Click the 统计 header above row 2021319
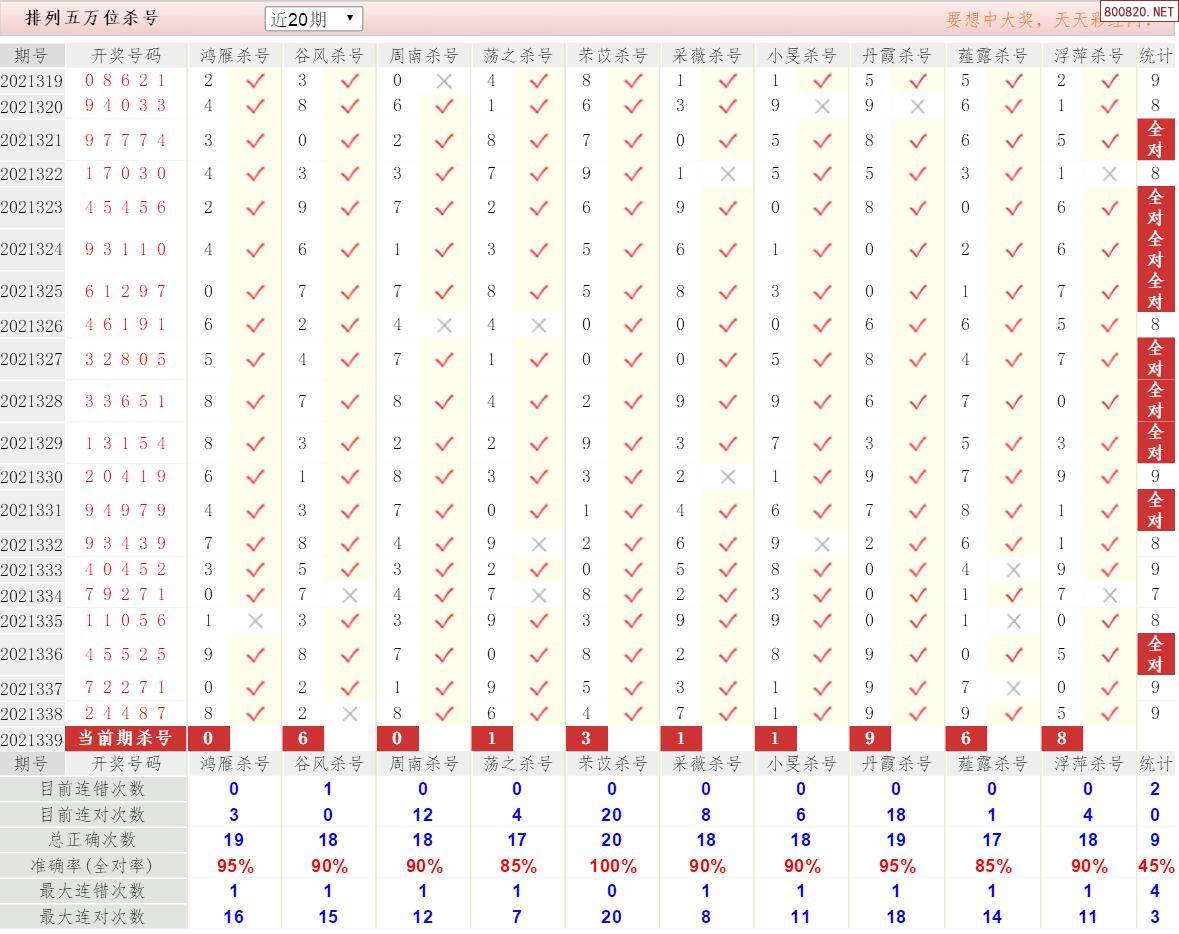This screenshot has height=934, width=1179. tap(1156, 56)
